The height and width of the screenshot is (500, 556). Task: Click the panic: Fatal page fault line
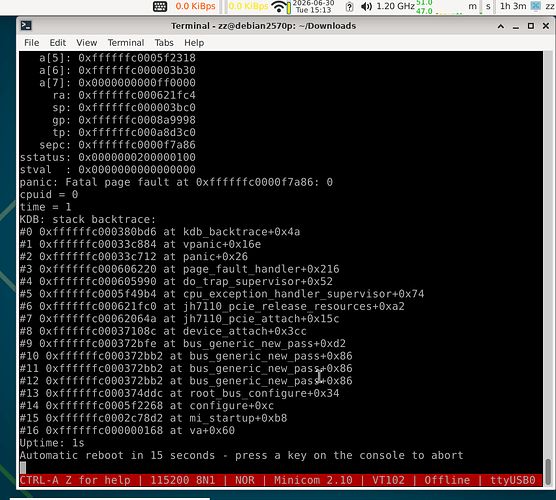(x=176, y=182)
